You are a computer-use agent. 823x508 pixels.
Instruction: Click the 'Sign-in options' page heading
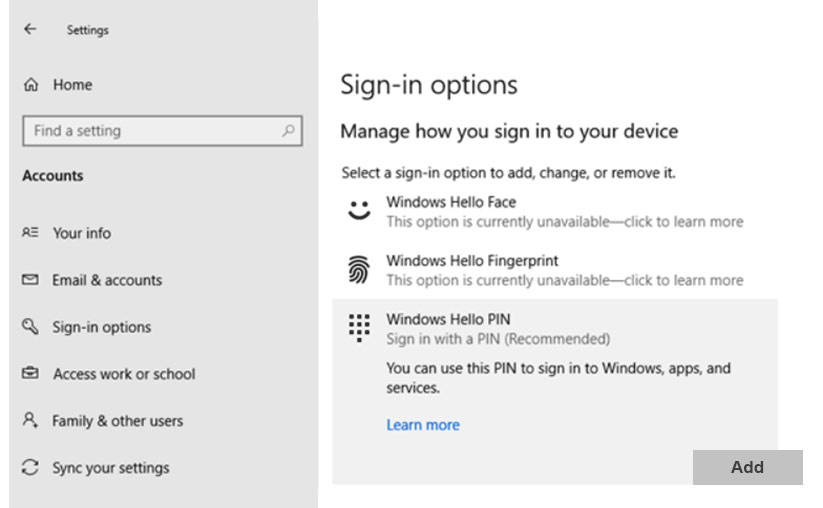tap(429, 84)
